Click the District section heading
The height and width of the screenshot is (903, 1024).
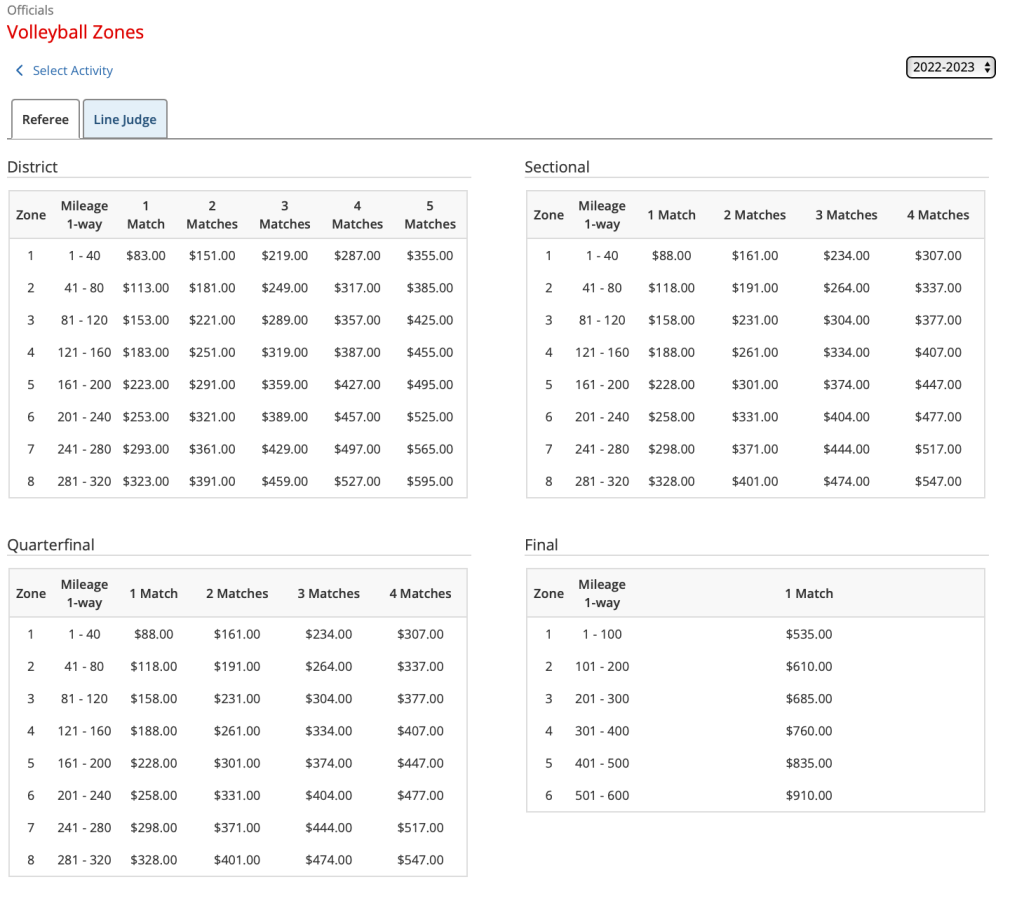click(32, 167)
